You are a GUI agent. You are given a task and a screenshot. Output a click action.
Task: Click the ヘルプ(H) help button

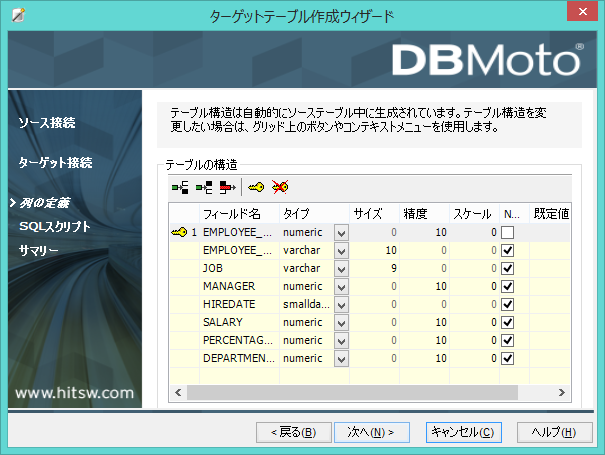coord(554,432)
